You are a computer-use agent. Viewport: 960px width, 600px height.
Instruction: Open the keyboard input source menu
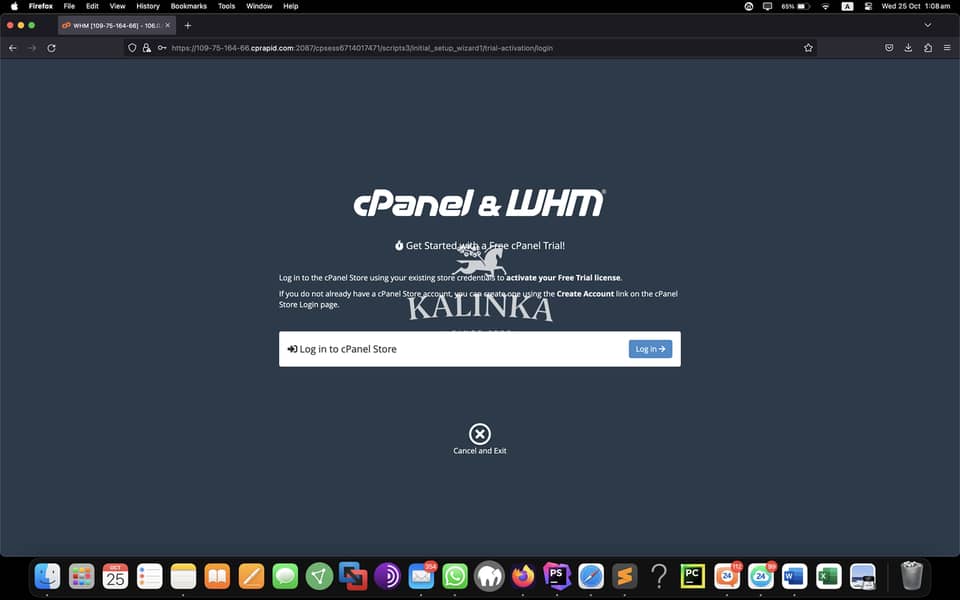pos(847,6)
